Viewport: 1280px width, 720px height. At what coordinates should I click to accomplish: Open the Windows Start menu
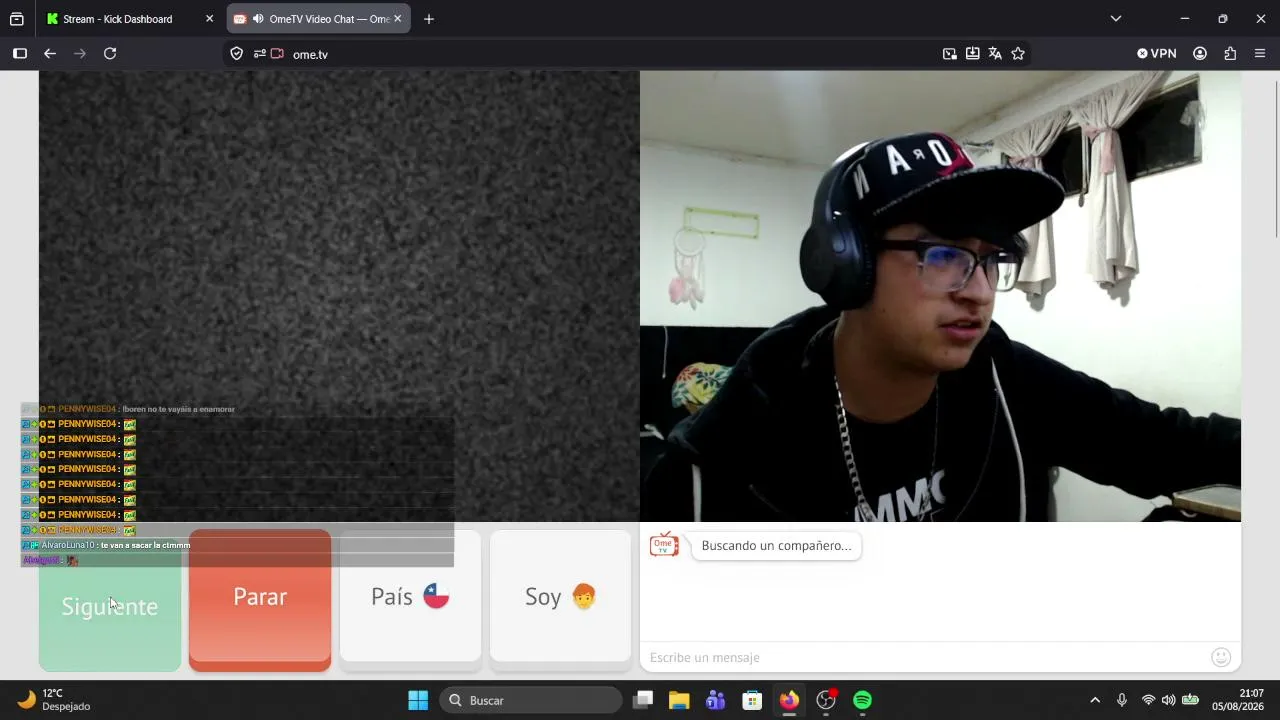pyautogui.click(x=418, y=700)
